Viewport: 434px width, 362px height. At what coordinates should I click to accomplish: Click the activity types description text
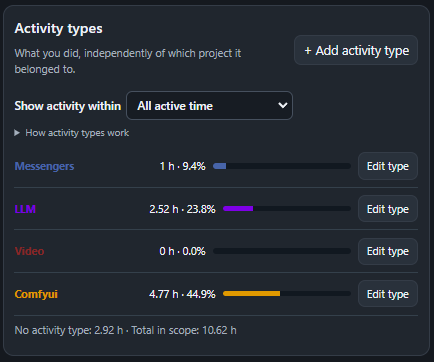128,61
